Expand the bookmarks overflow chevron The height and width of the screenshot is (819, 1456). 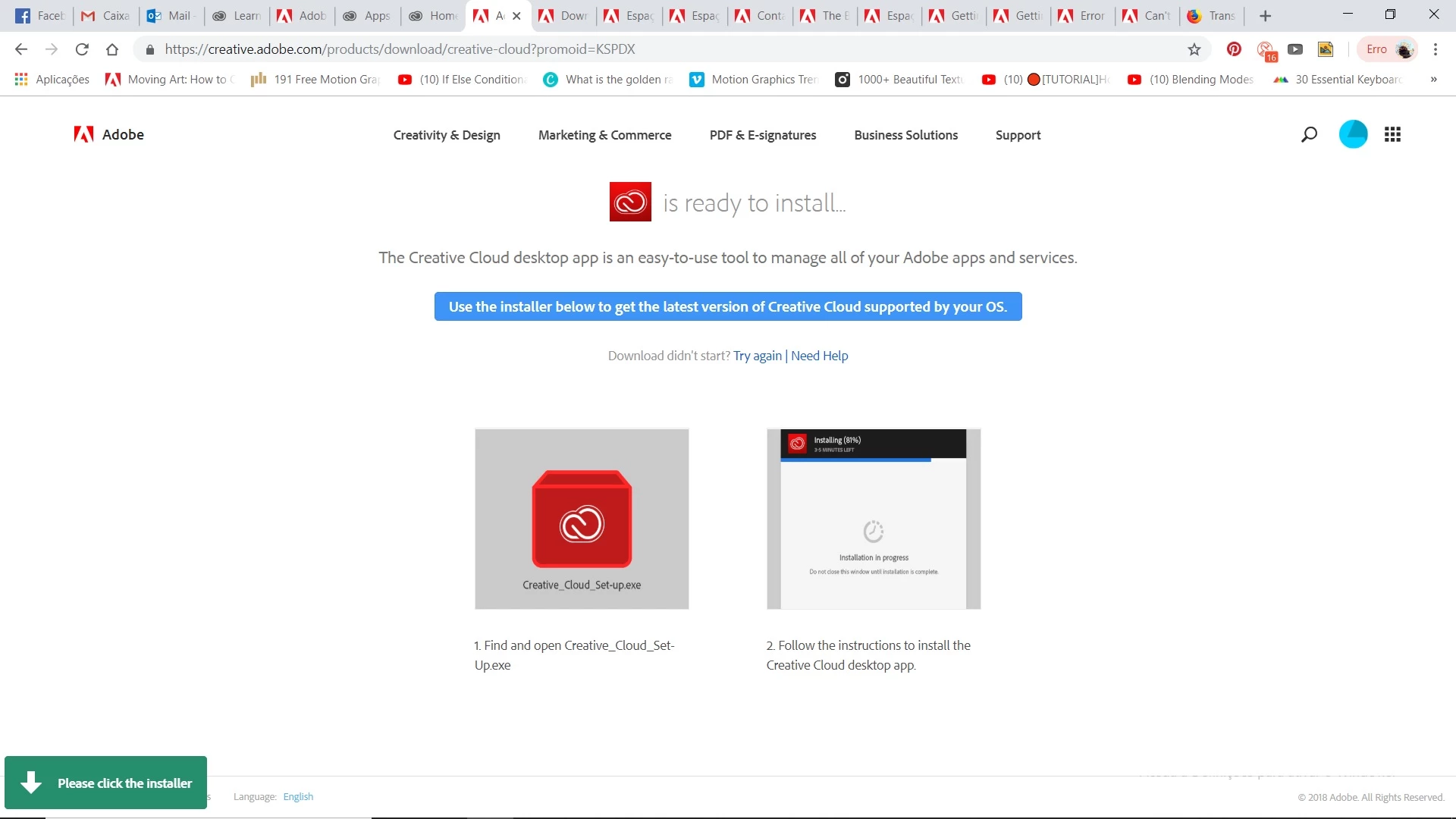coord(1433,79)
